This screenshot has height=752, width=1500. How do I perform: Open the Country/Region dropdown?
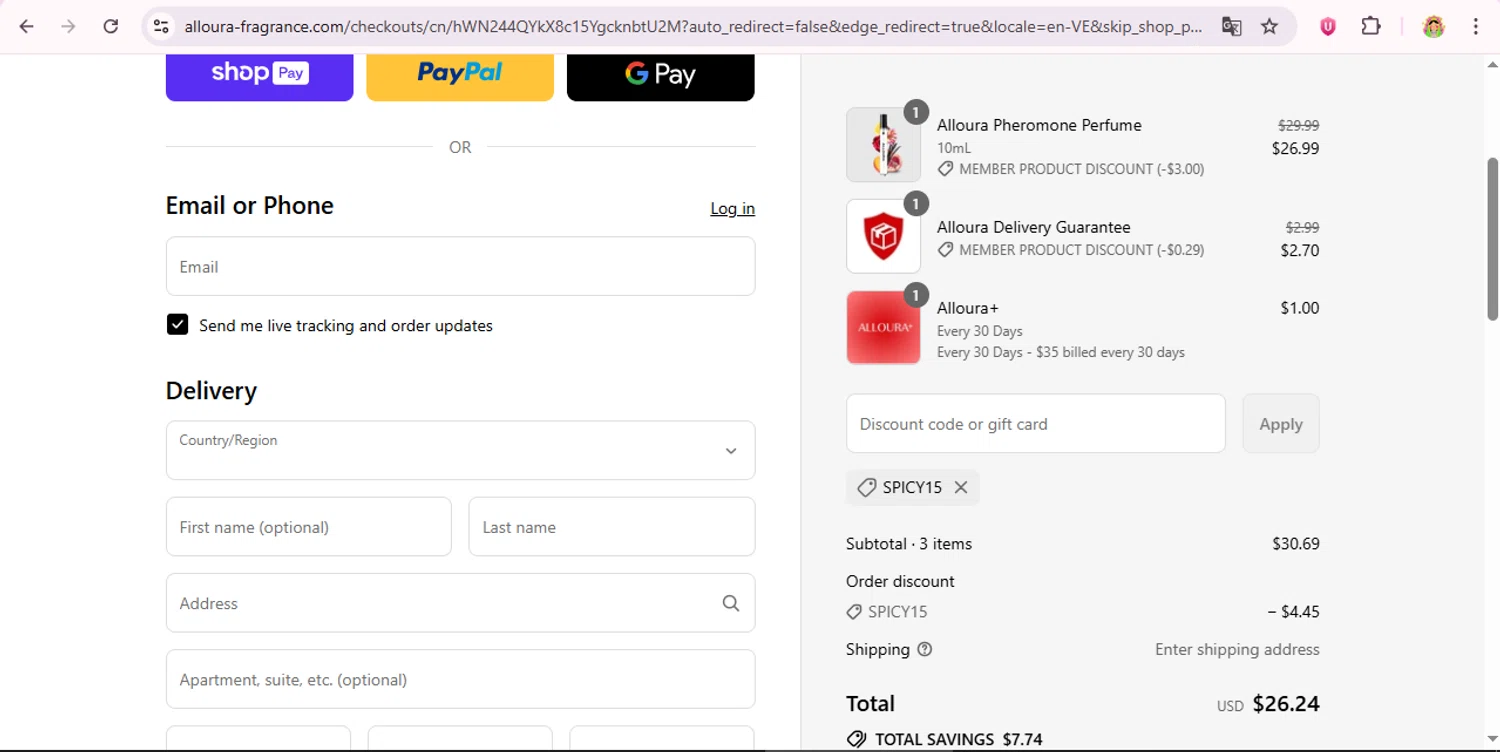[460, 450]
